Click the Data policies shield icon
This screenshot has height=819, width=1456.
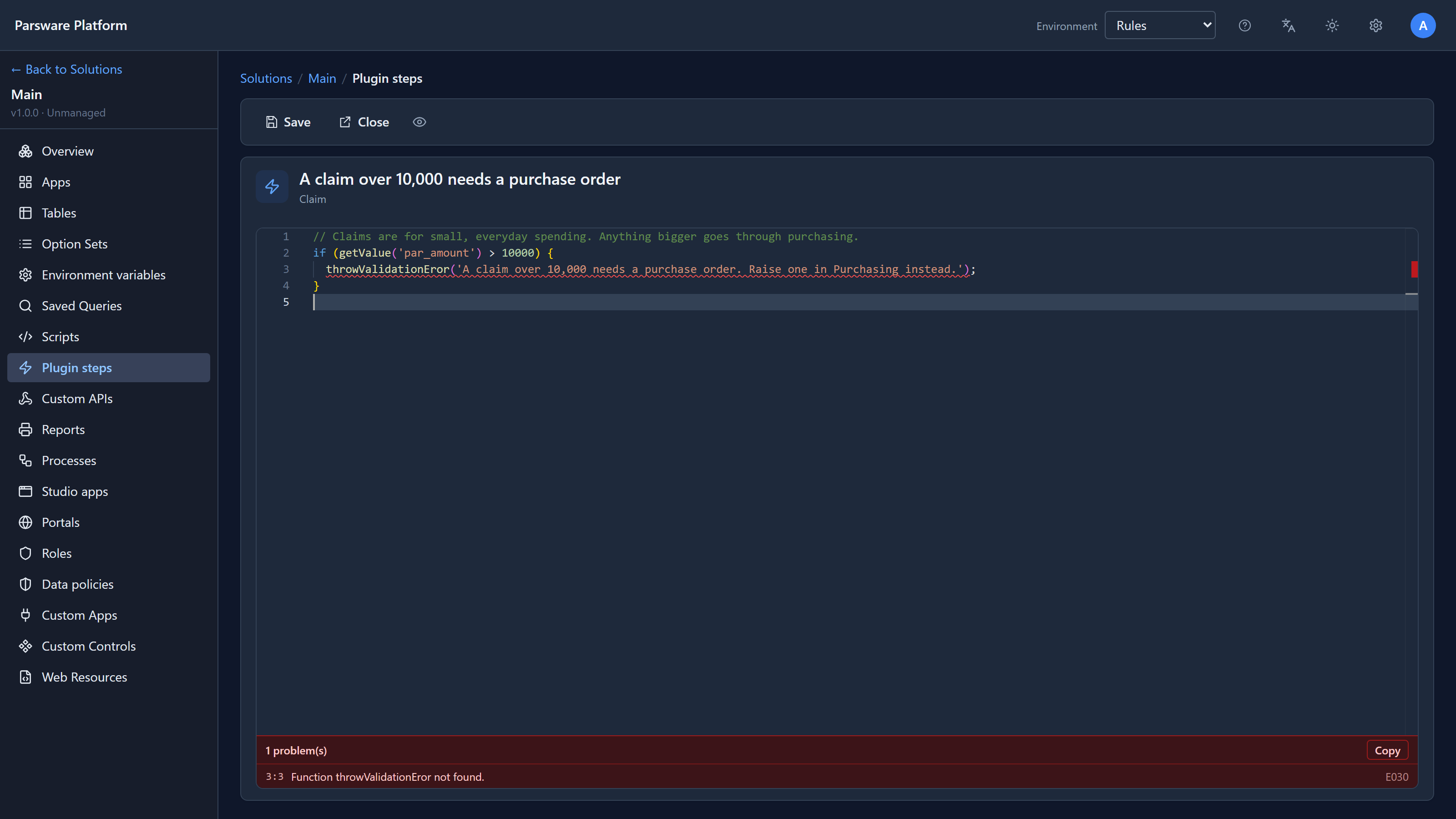pyautogui.click(x=25, y=584)
